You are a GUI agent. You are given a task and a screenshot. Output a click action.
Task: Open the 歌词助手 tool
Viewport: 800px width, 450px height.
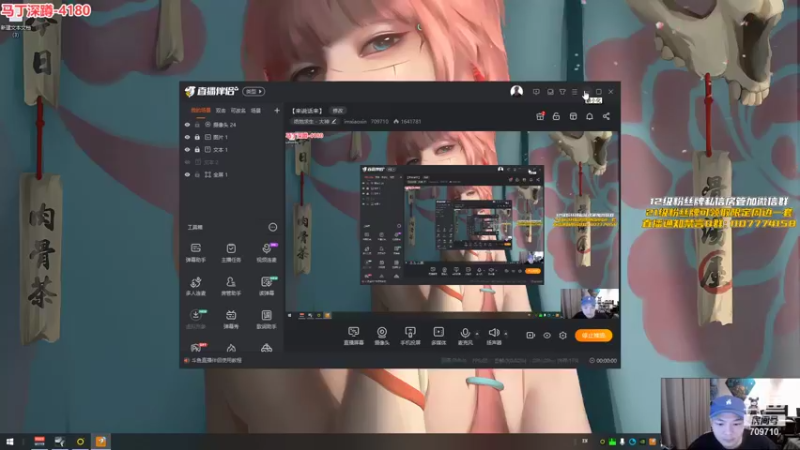click(266, 319)
